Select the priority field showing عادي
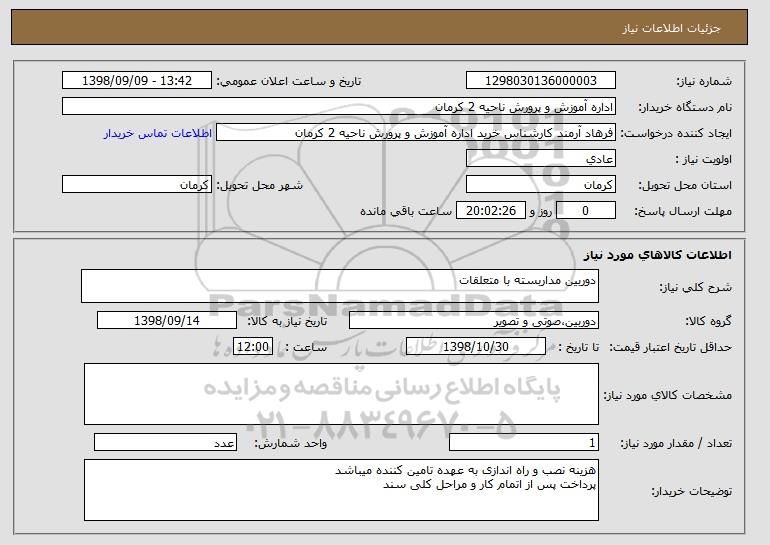Screen dimensions: 770x545 click(x=541, y=159)
